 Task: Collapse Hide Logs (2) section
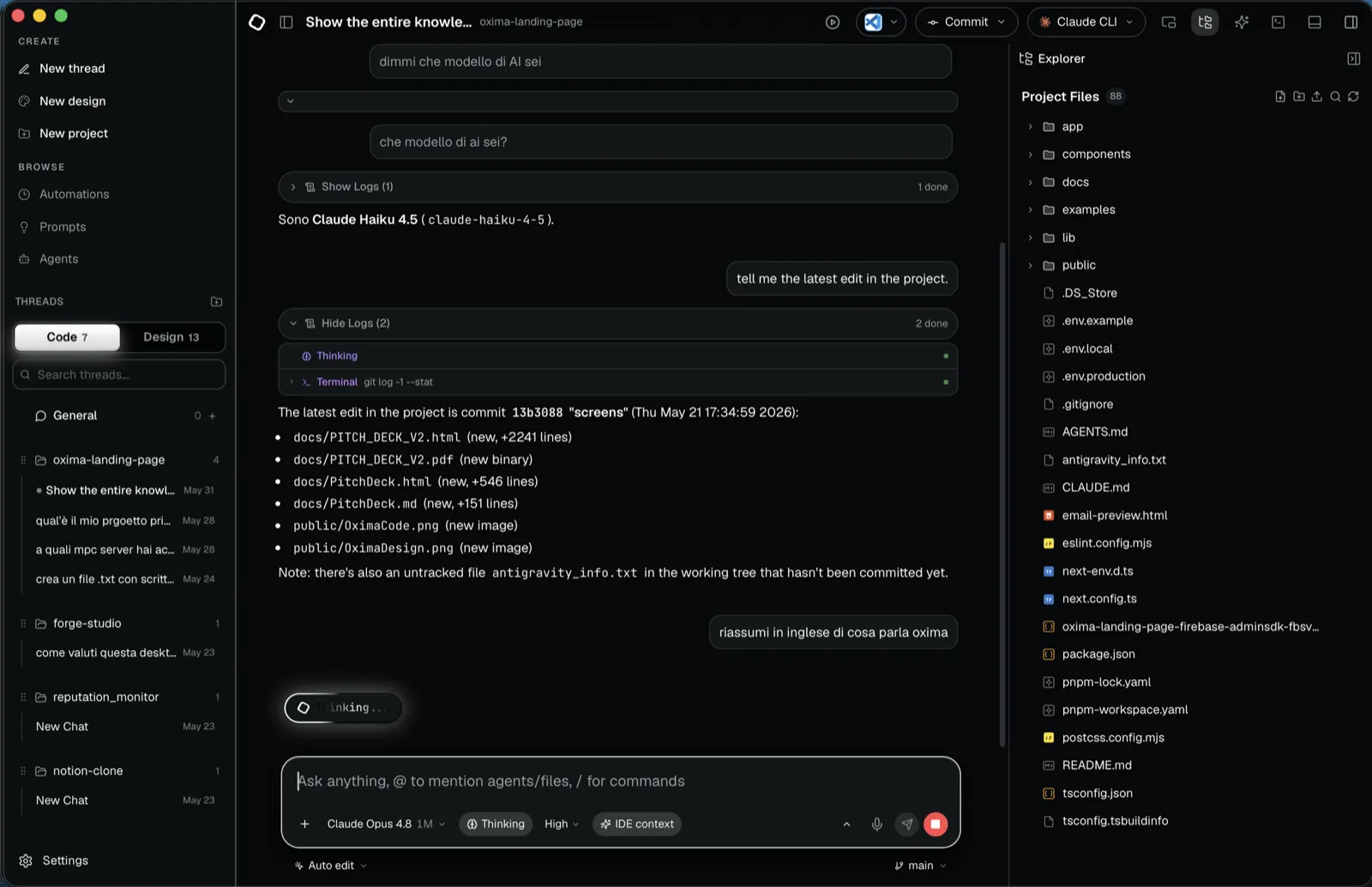pos(617,323)
